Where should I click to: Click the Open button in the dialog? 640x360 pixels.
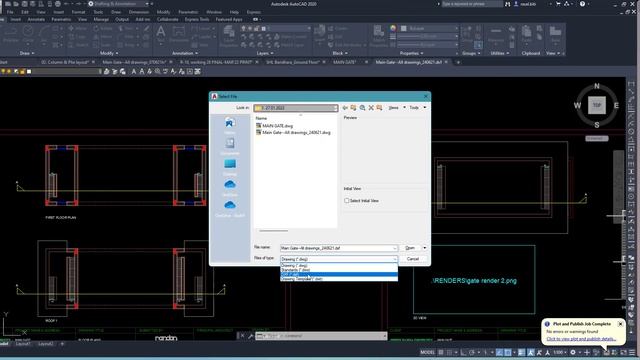[x=410, y=248]
